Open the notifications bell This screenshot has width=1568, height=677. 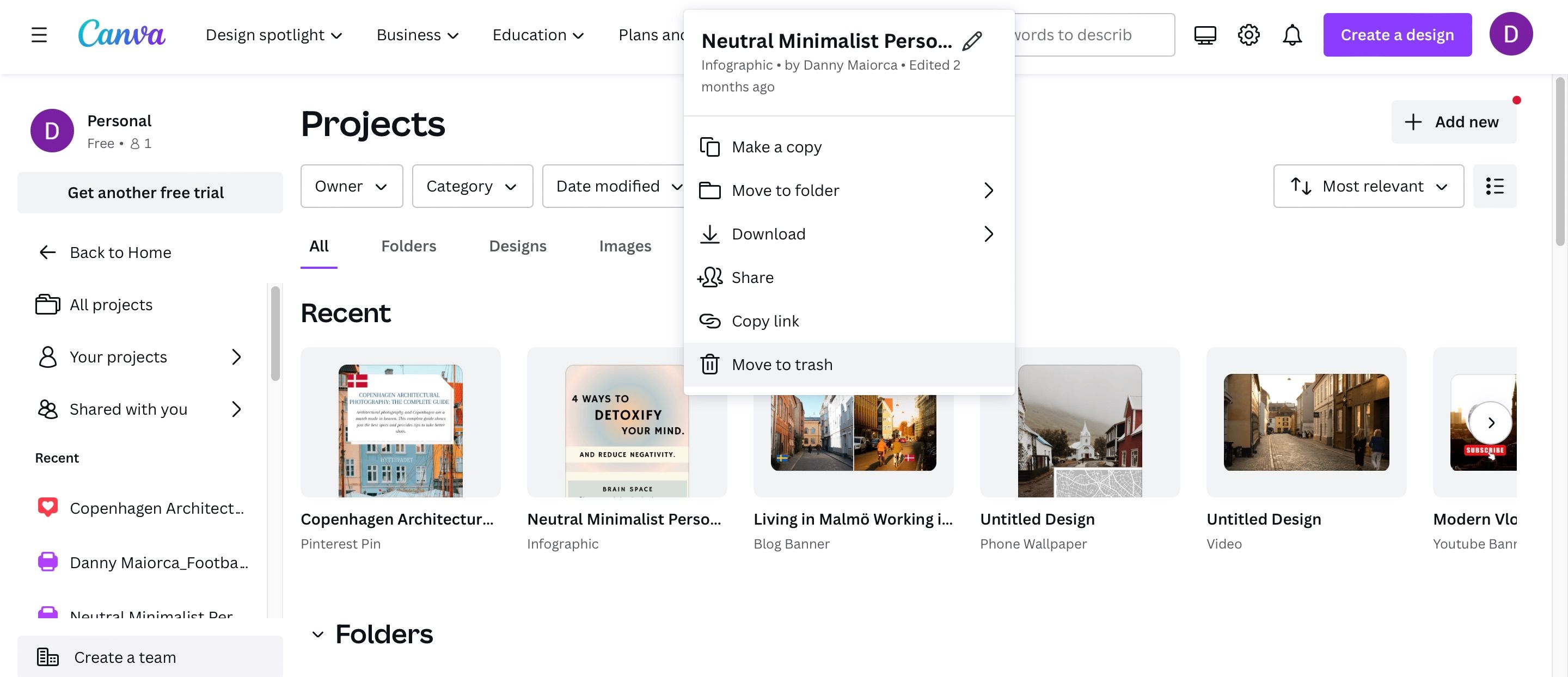[1291, 35]
